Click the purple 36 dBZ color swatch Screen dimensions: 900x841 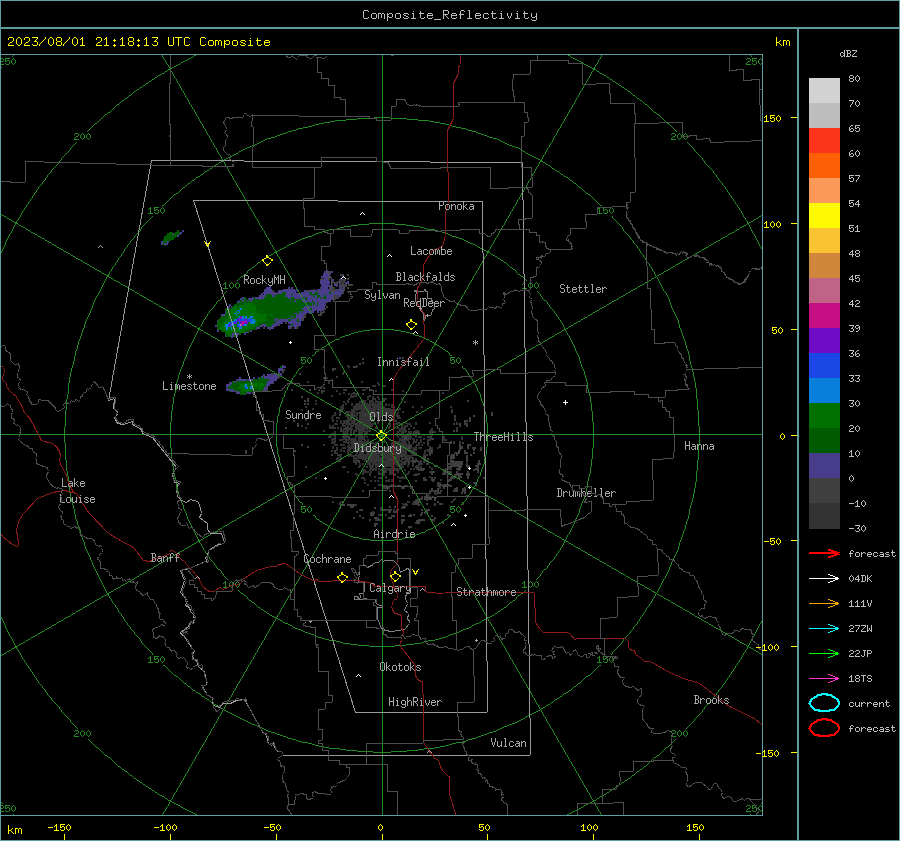click(824, 340)
